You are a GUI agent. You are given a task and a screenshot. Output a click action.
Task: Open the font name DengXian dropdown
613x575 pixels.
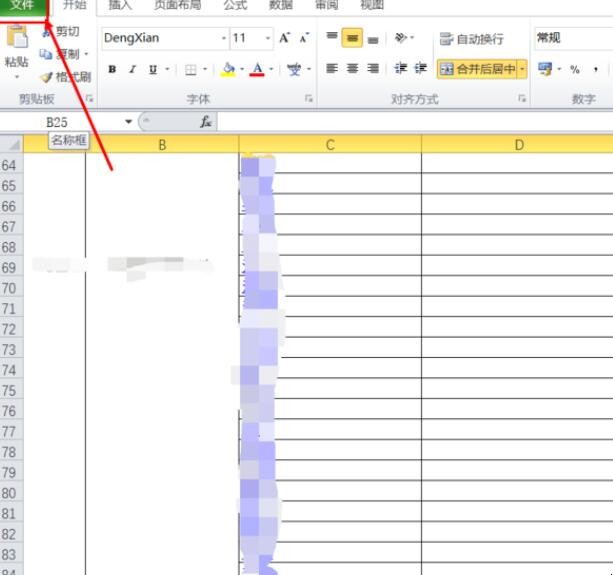point(224,38)
